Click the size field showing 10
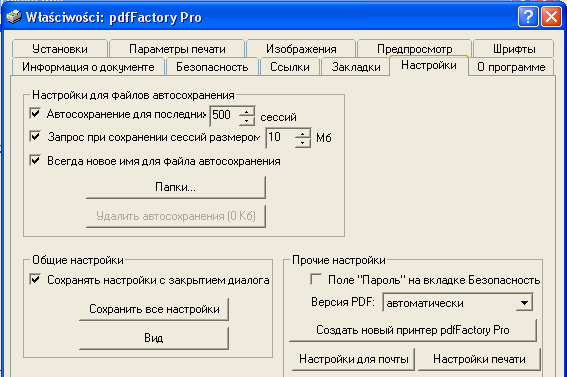The width and height of the screenshot is (567, 377). [x=280, y=138]
